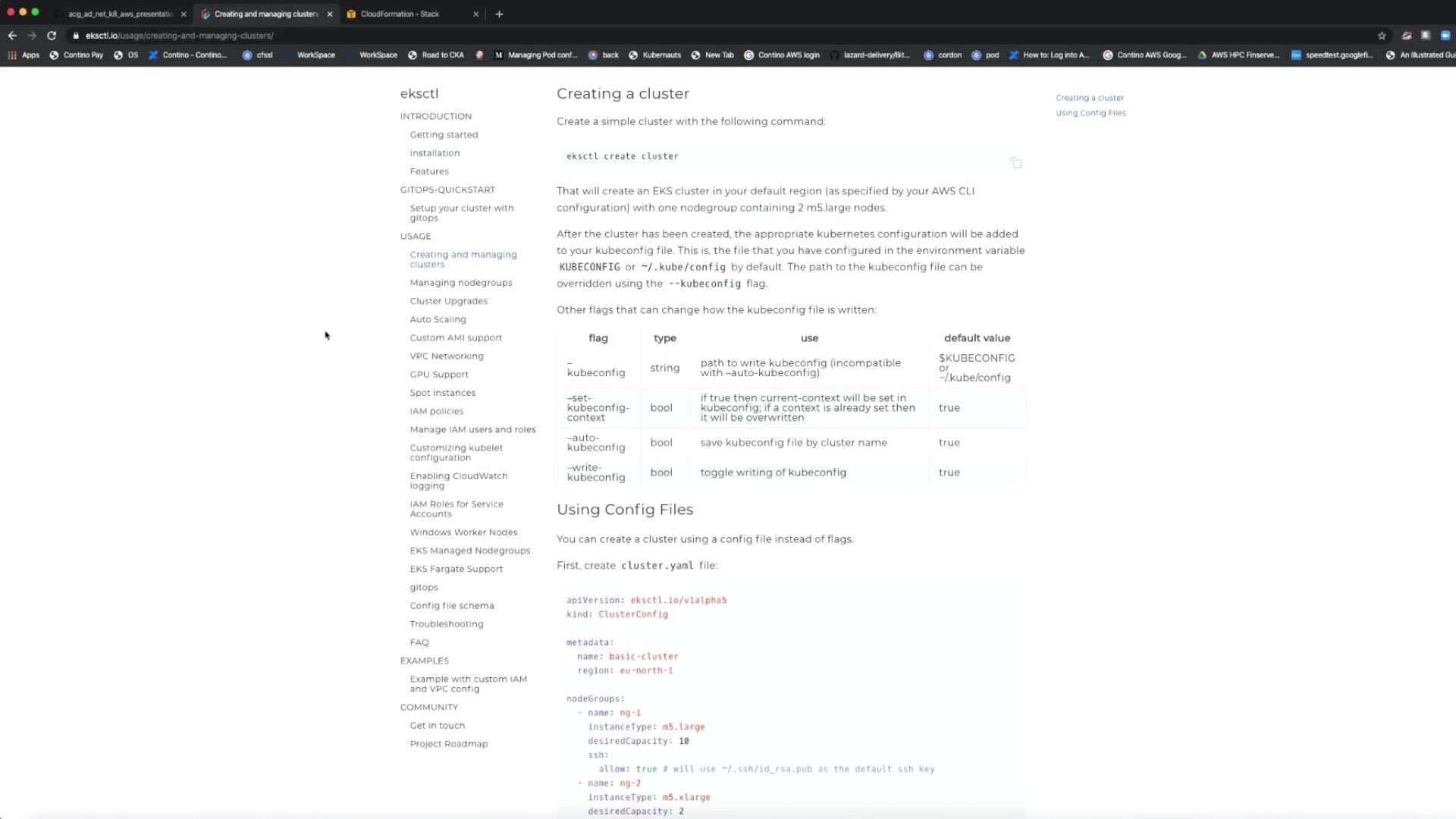Open Getting started under Introduction
The height and width of the screenshot is (819, 1456).
(444, 135)
